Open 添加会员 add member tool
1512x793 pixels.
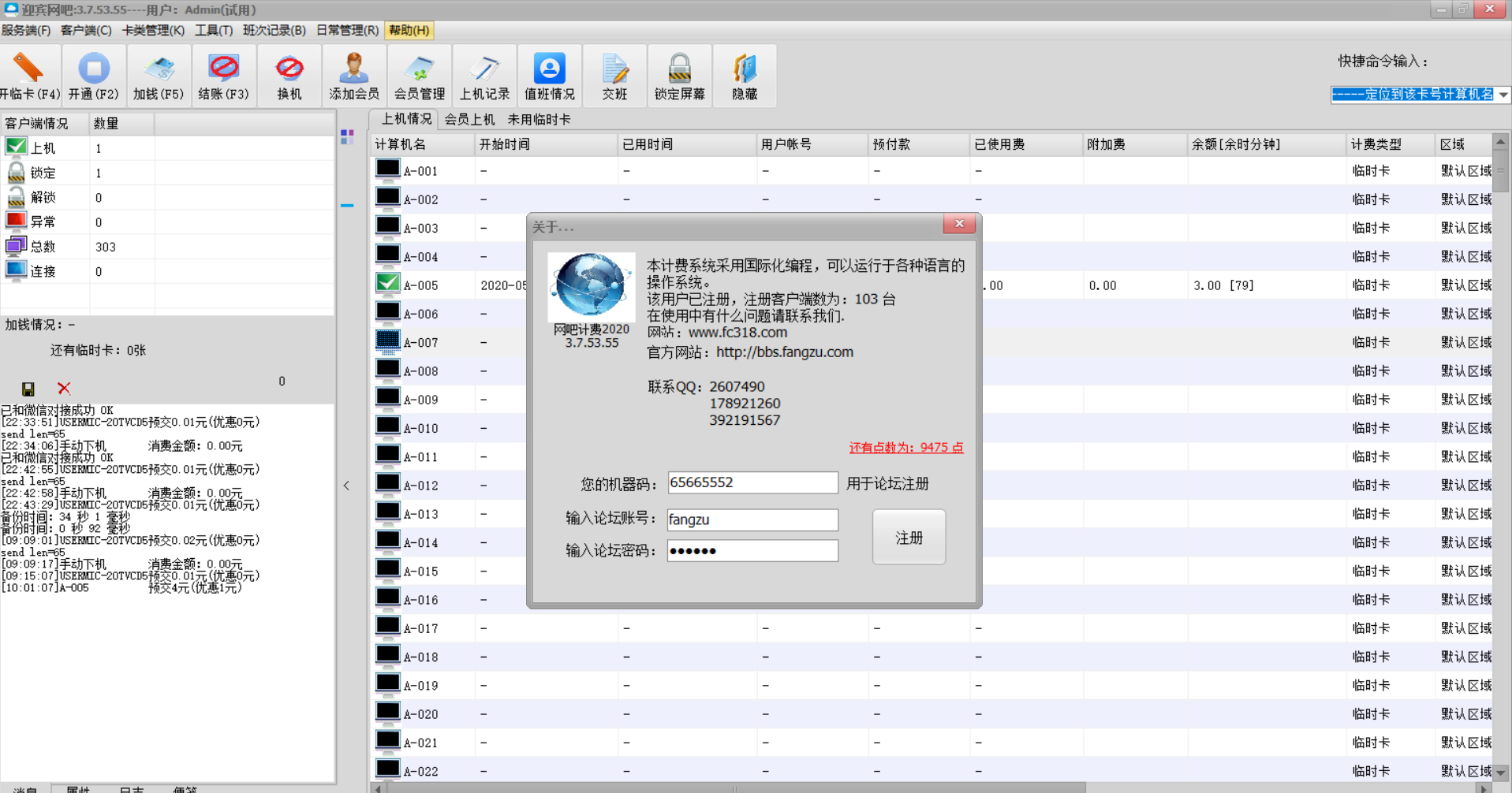(353, 76)
